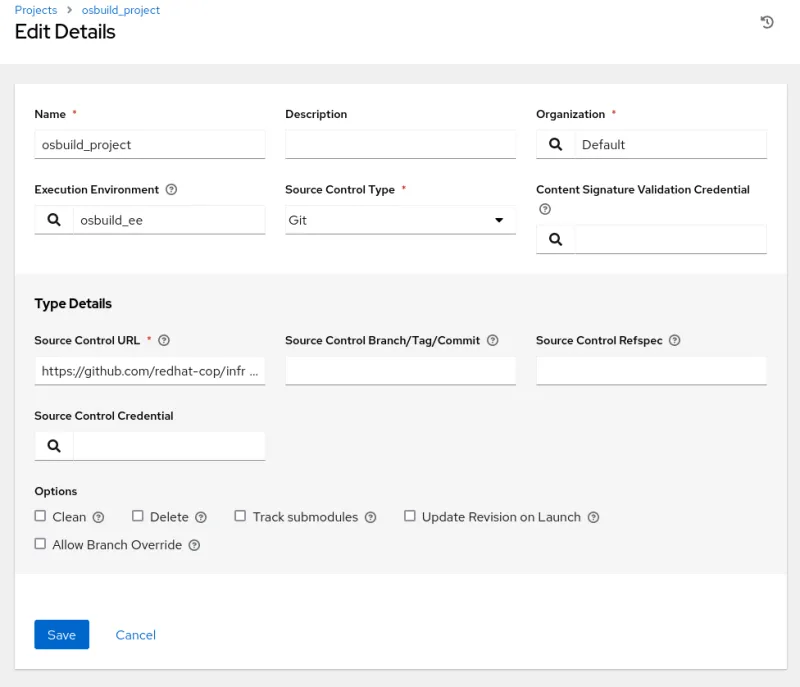800x687 pixels.
Task: Click the Organization lookup search icon
Action: 555,144
